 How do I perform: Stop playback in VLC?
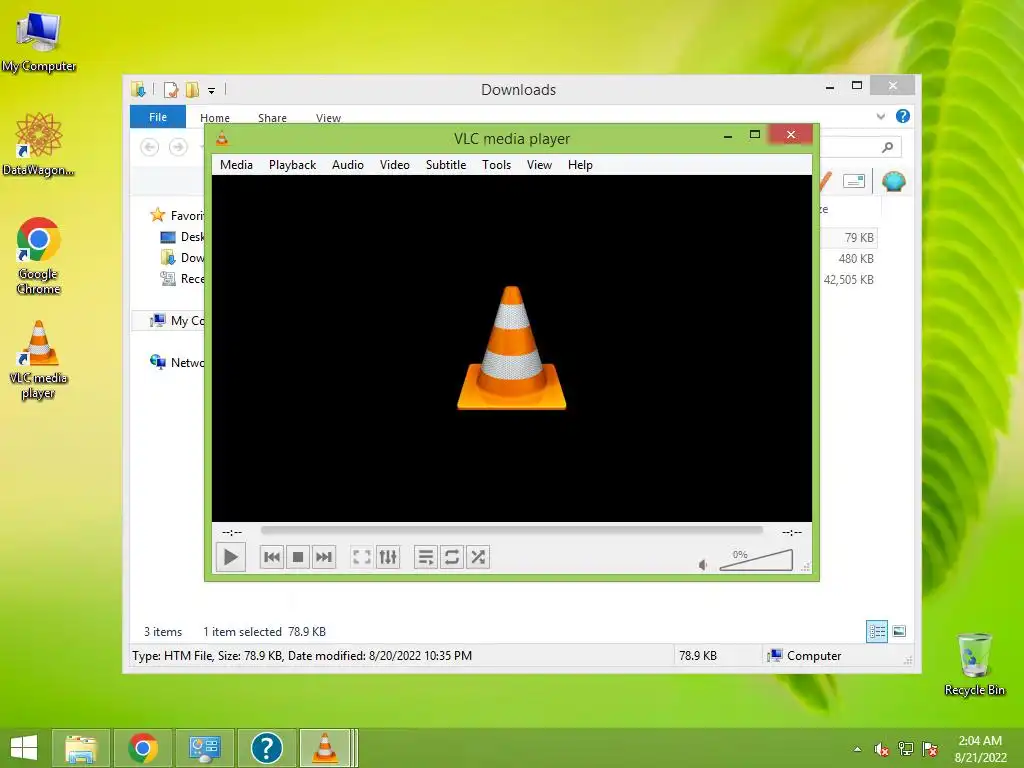pyautogui.click(x=298, y=557)
